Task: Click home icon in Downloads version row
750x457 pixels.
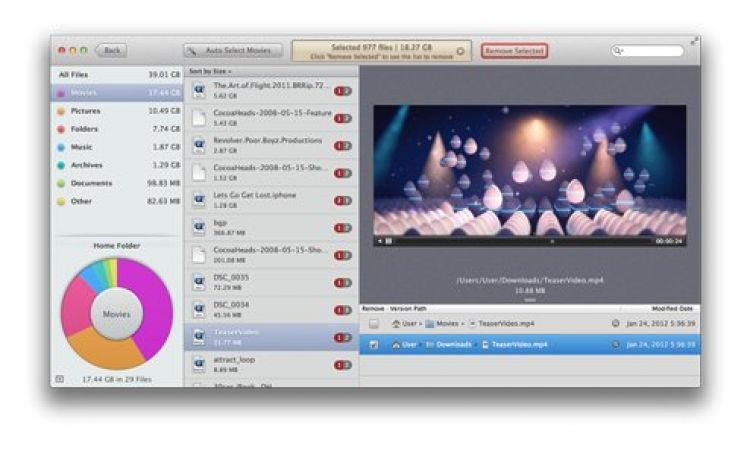Action: tap(396, 345)
